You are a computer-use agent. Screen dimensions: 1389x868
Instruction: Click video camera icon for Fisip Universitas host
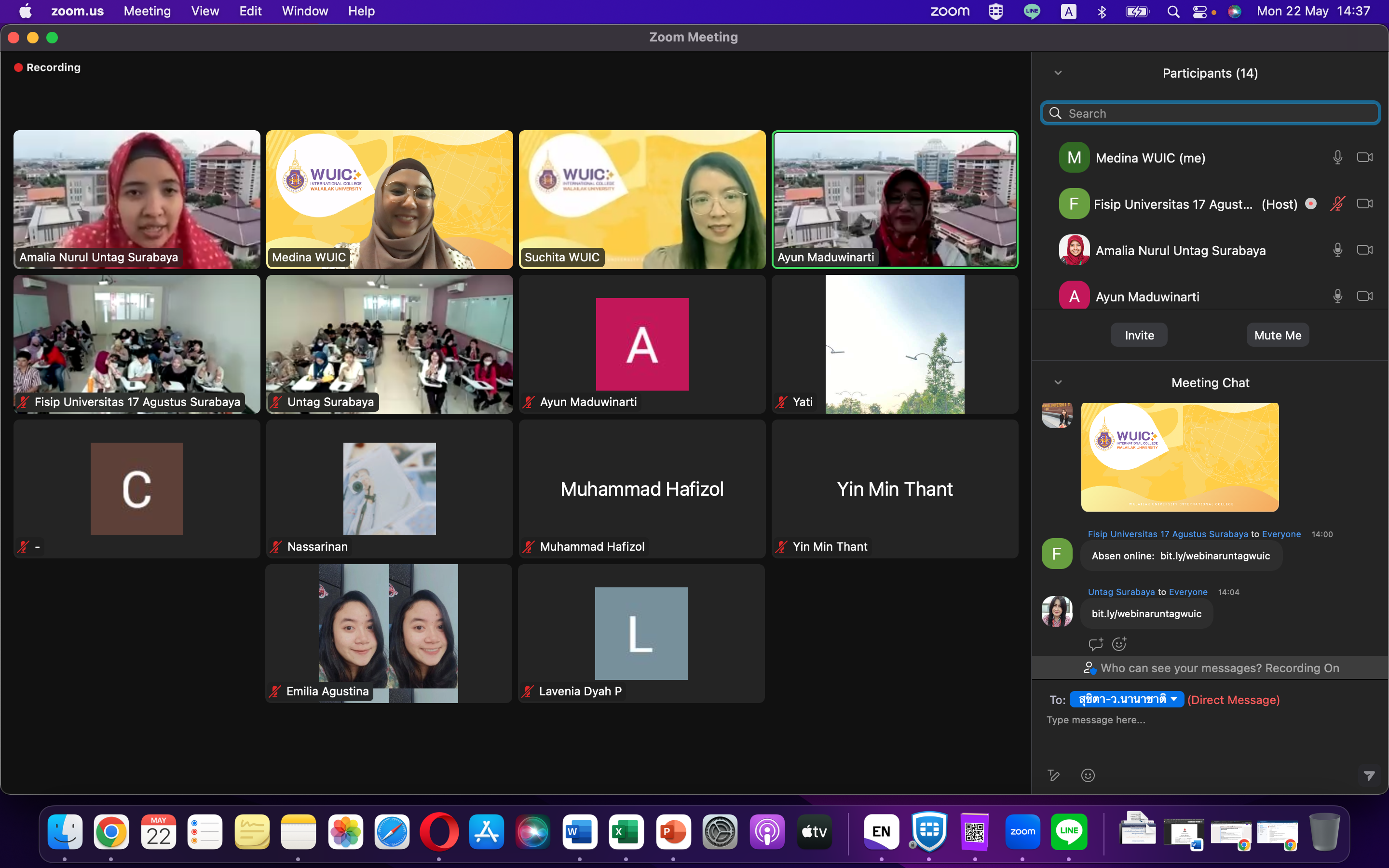coord(1365,204)
